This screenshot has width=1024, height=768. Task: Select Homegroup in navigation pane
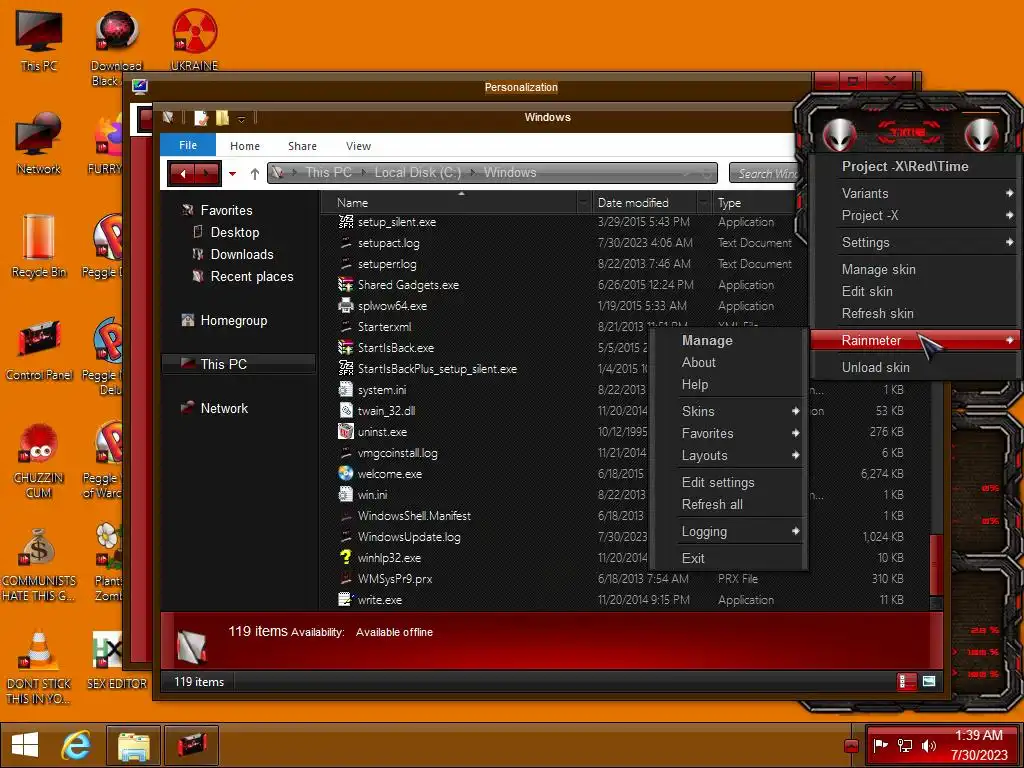click(233, 321)
